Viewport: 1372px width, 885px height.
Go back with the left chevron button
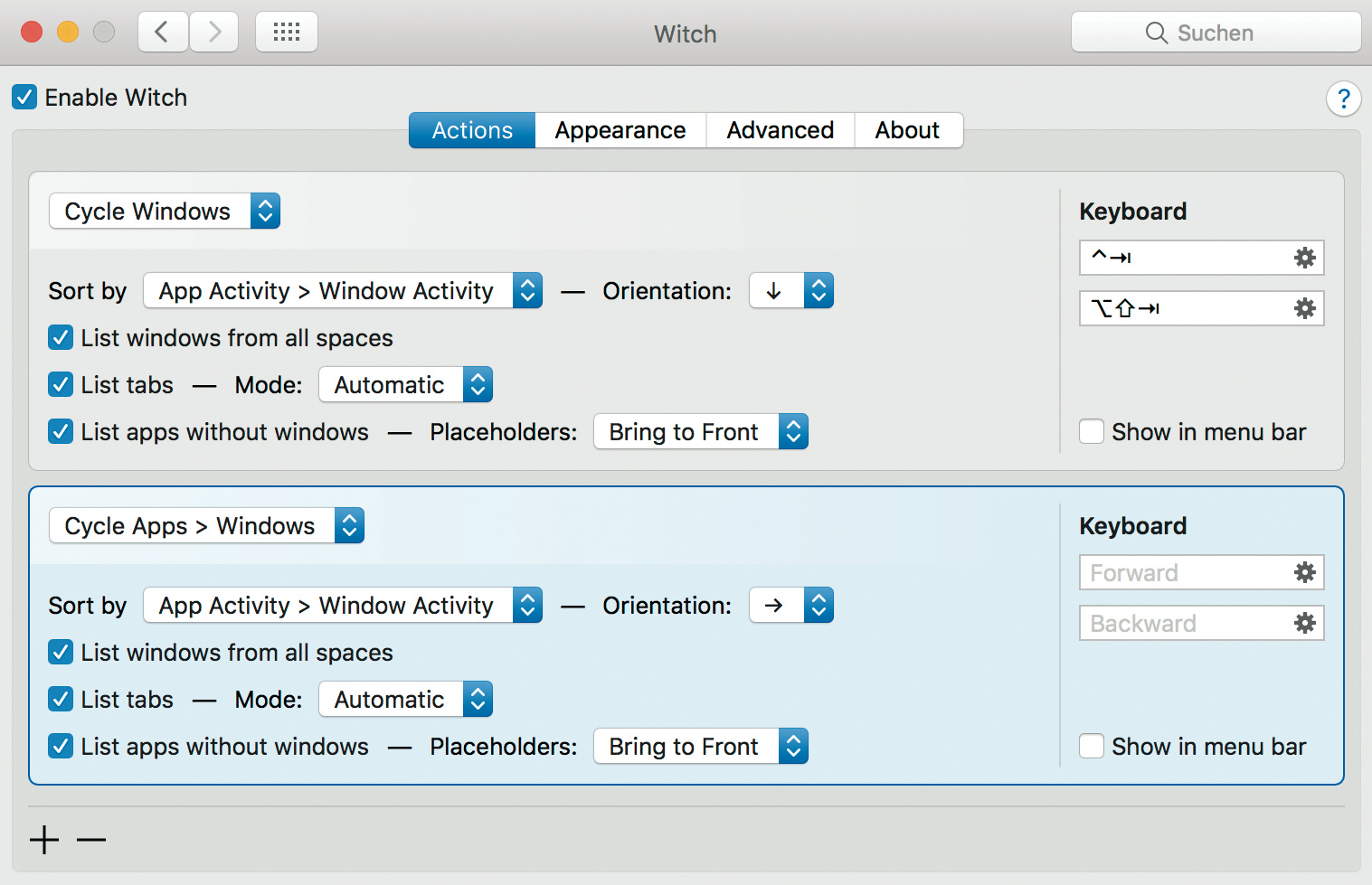pyautogui.click(x=163, y=33)
